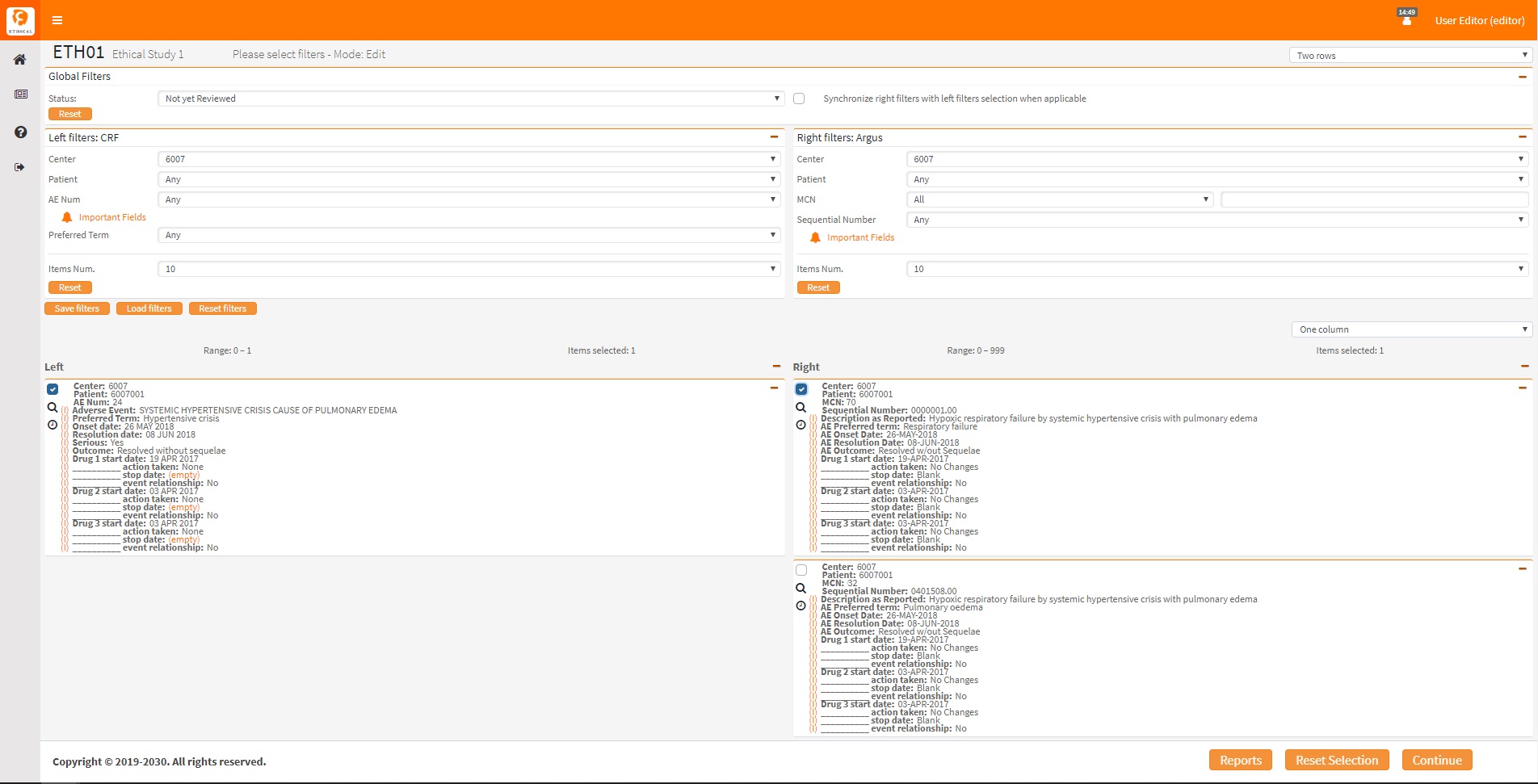Viewport: 1538px width, 784px height.
Task: Select the newspaper/reports icon in the sidebar
Action: point(19,94)
